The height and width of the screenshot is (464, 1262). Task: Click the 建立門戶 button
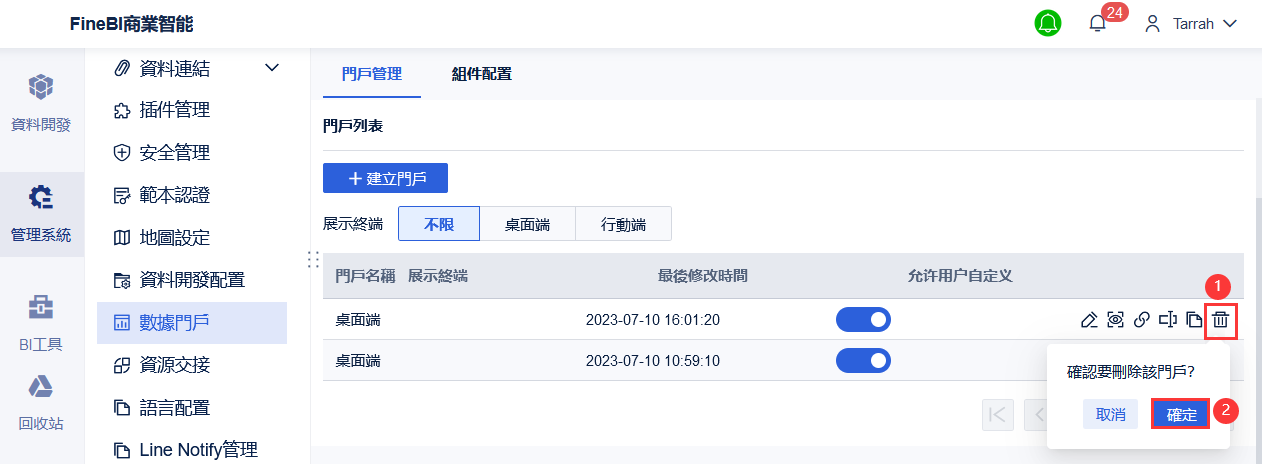(385, 178)
